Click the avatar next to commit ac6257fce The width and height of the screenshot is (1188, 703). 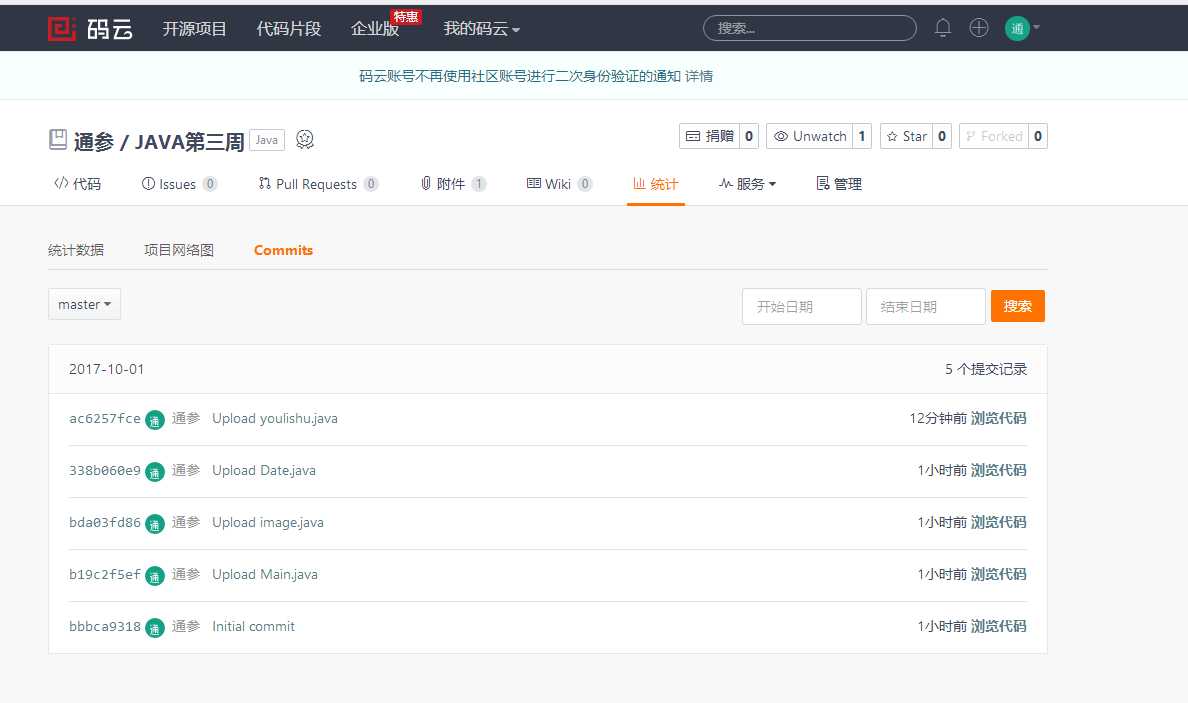(x=155, y=419)
